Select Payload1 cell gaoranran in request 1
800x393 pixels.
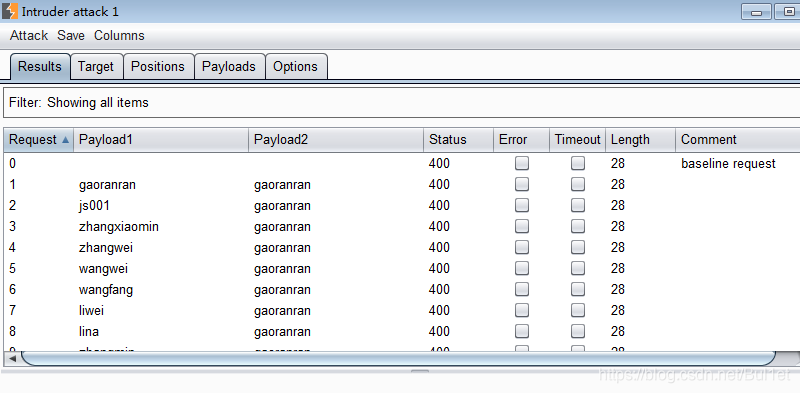108,185
